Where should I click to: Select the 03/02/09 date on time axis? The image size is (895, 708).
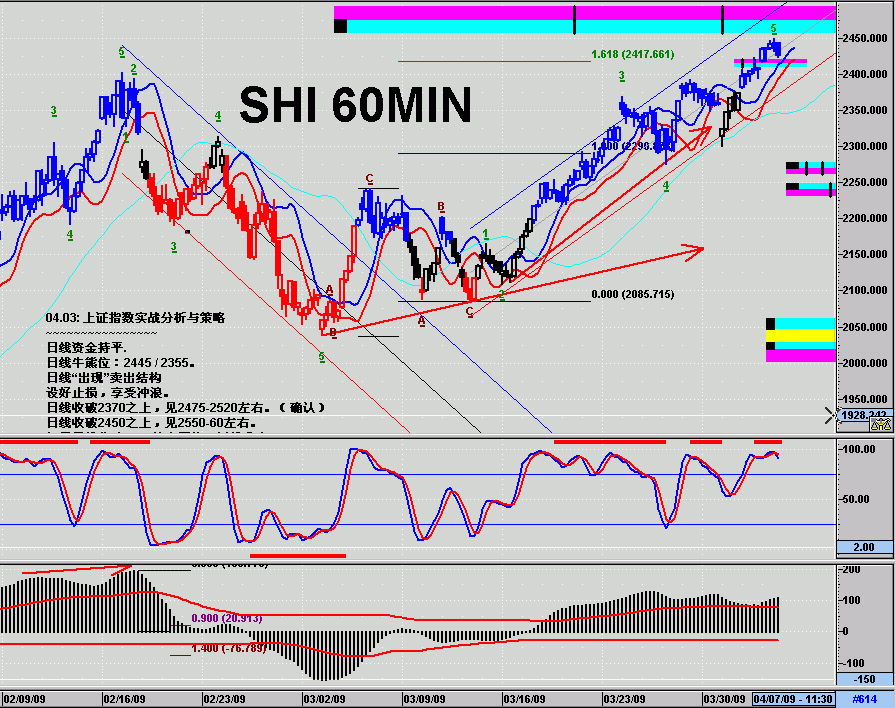point(324,699)
